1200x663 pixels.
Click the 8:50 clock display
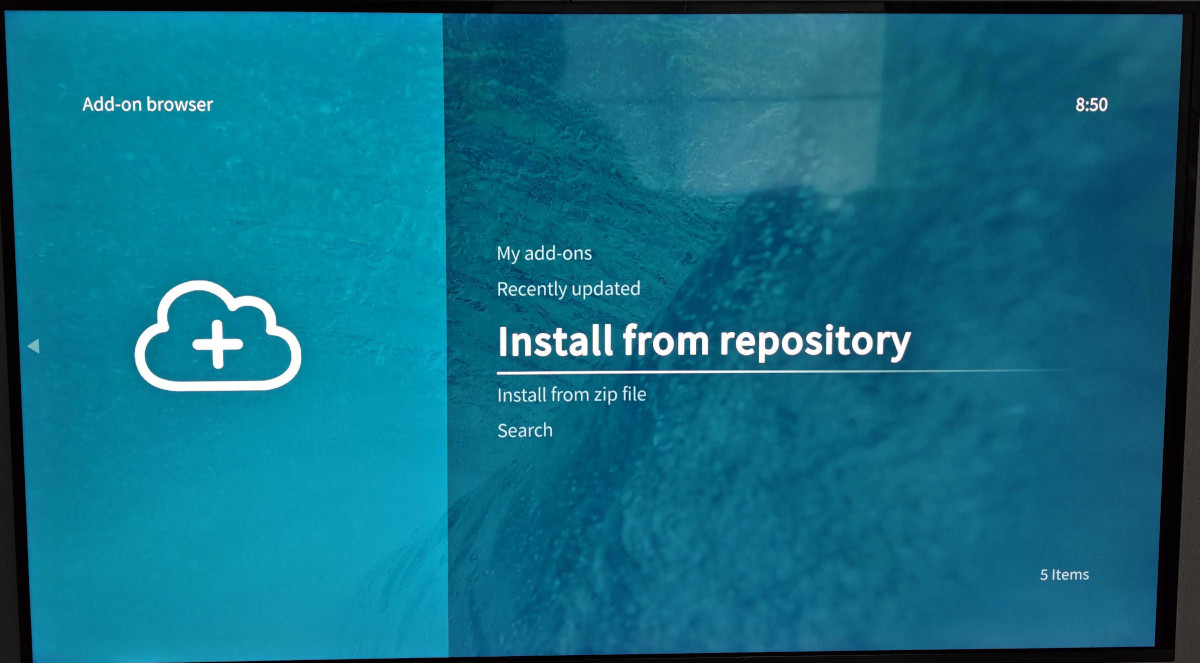click(x=1091, y=105)
